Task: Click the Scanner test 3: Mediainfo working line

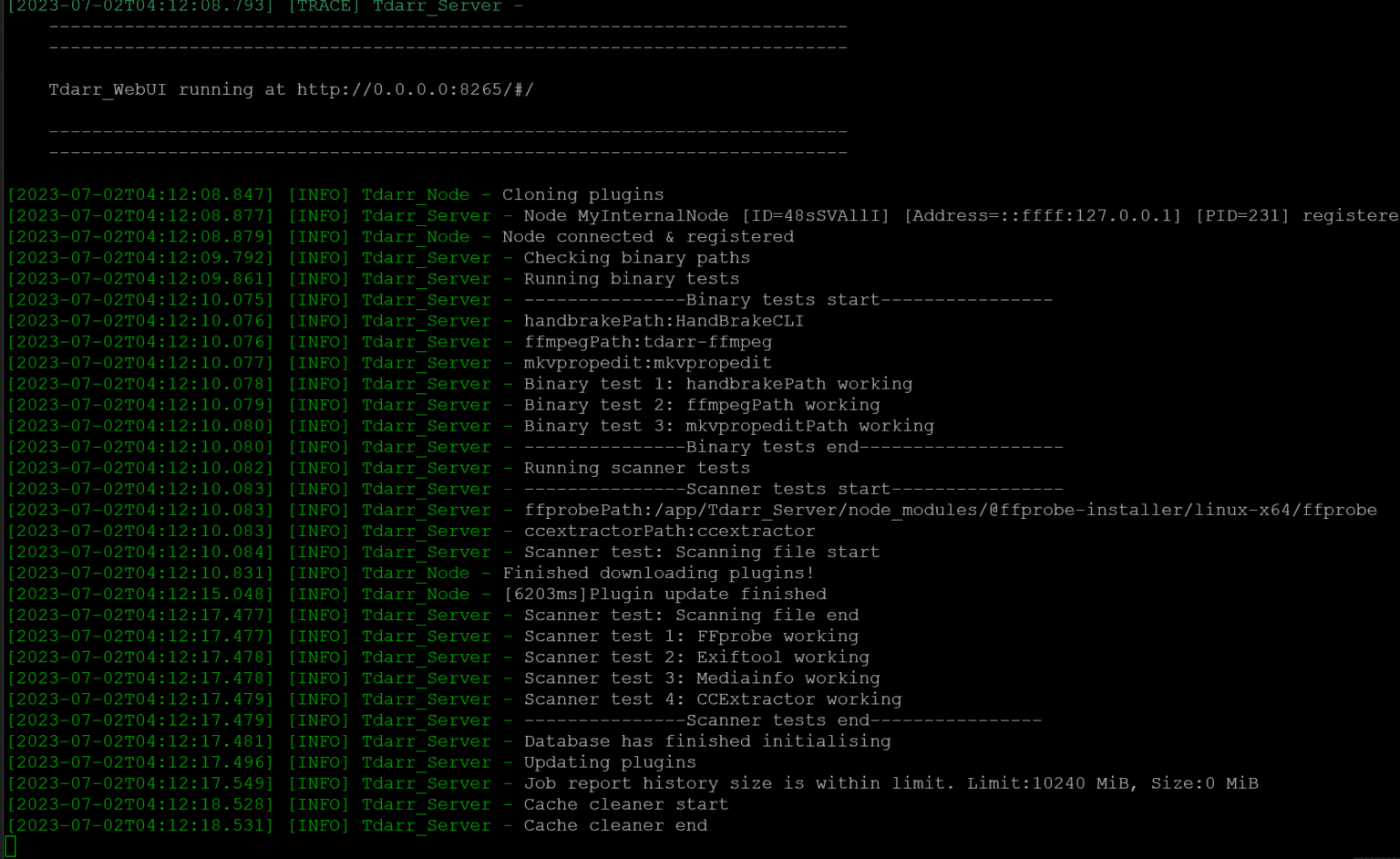Action: [x=702, y=678]
